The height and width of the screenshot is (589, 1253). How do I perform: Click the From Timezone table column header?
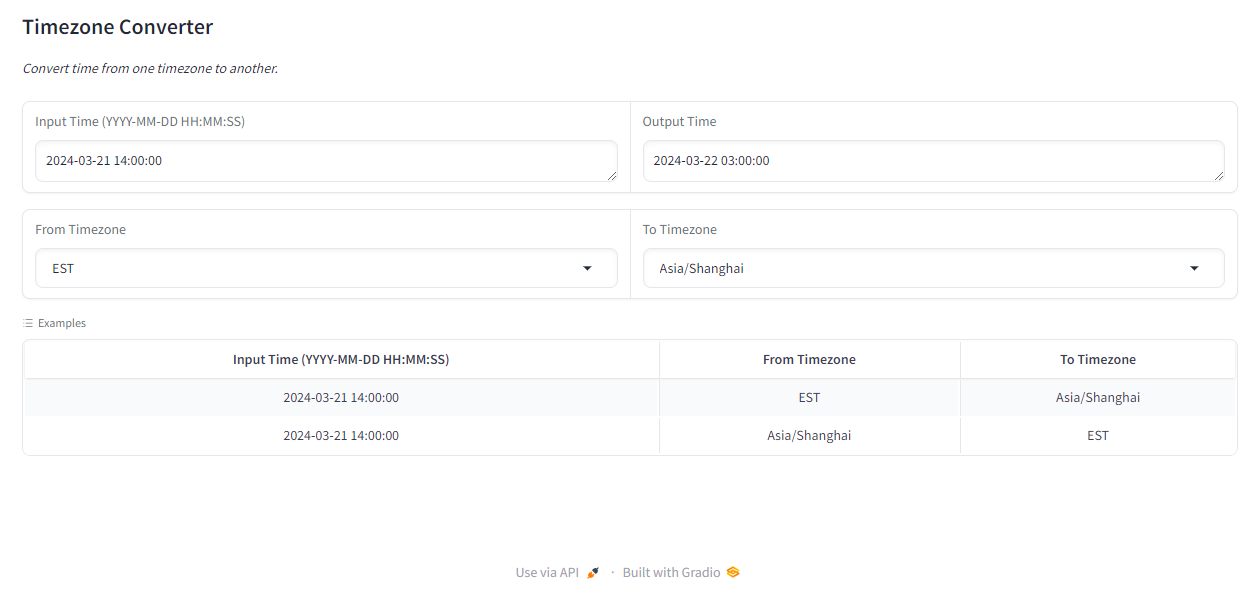pyautogui.click(x=809, y=360)
